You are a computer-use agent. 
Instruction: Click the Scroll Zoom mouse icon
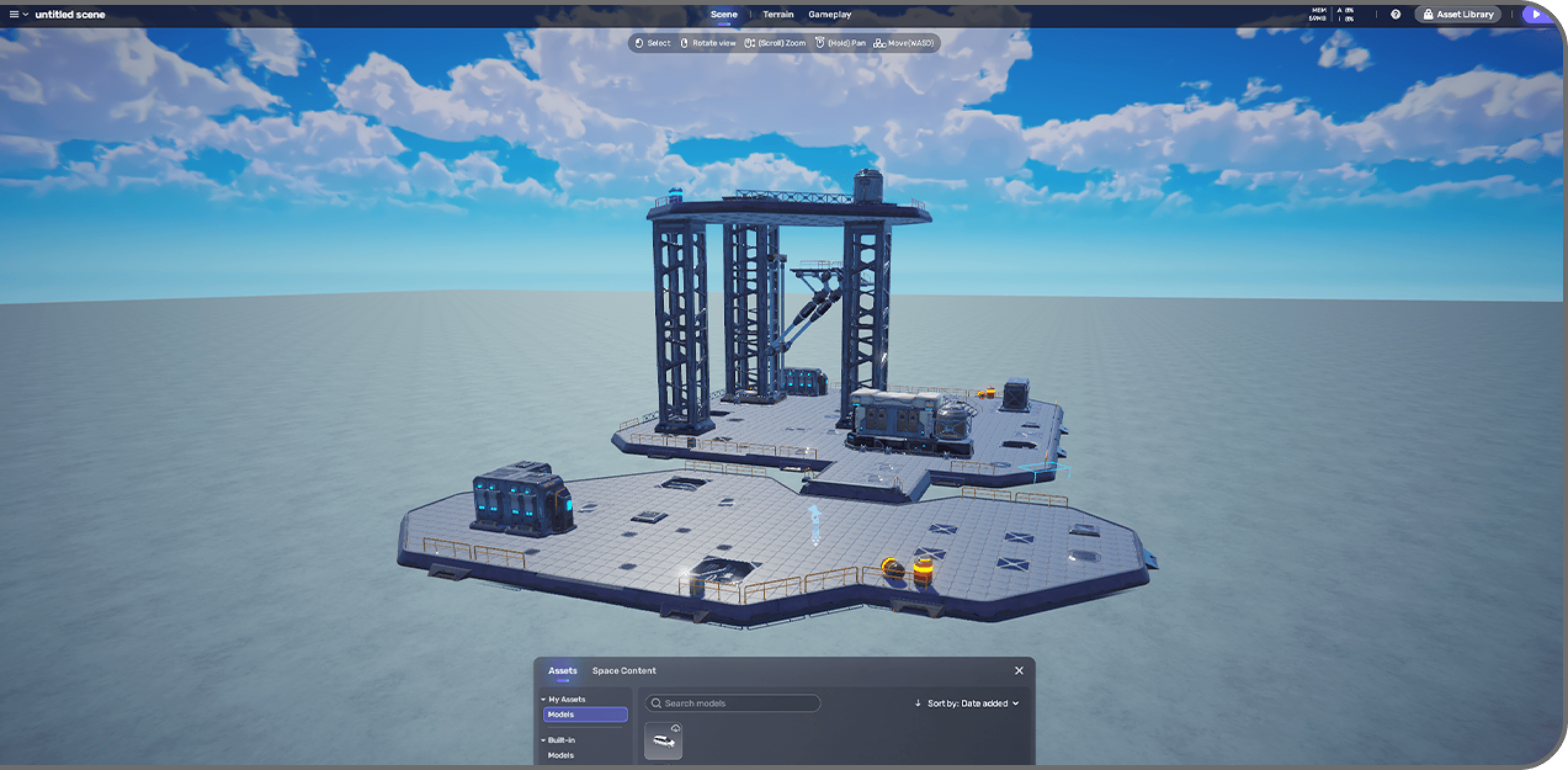click(x=750, y=43)
